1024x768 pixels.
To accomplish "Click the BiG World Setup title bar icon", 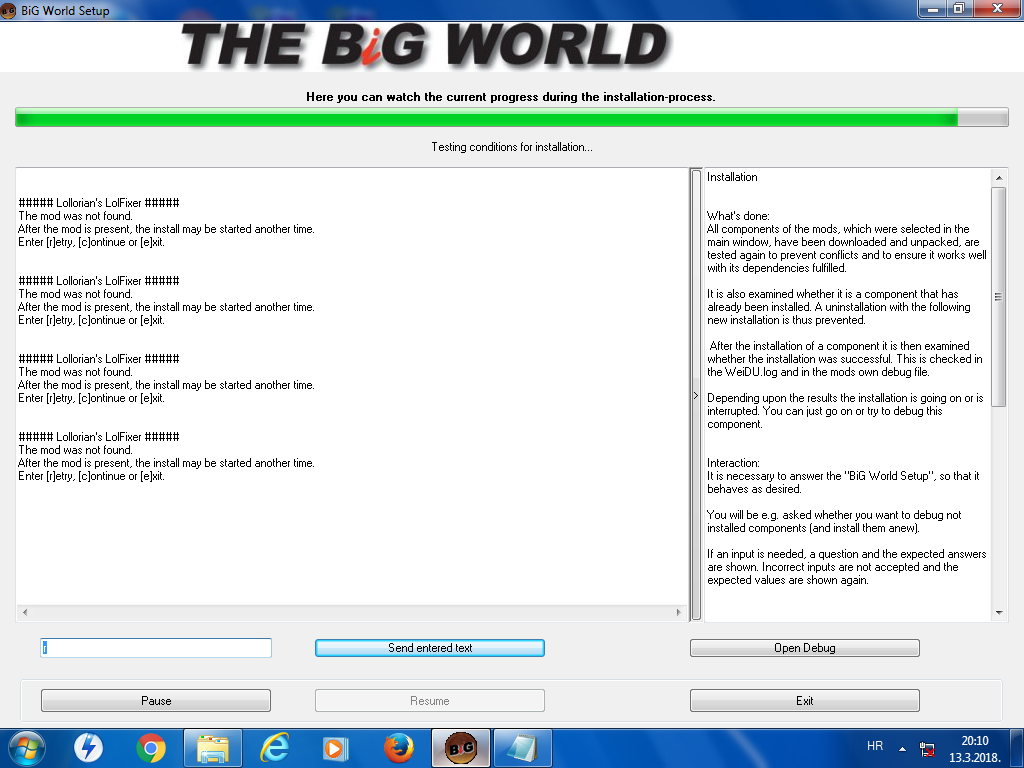I will [8, 10].
